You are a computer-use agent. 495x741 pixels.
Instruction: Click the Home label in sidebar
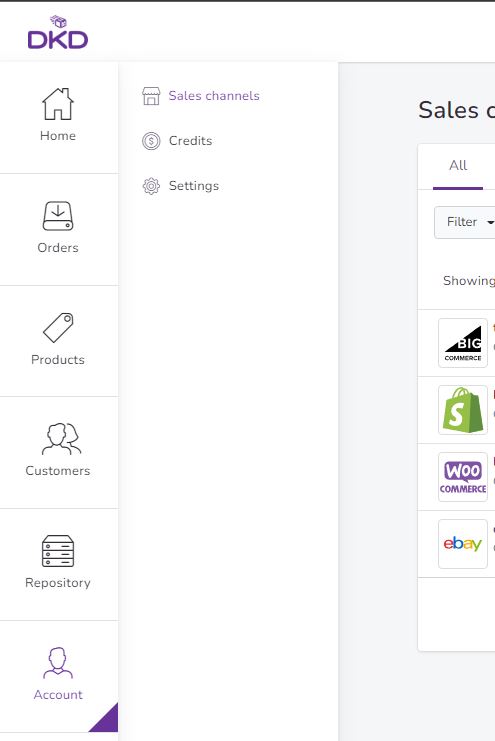(58, 136)
